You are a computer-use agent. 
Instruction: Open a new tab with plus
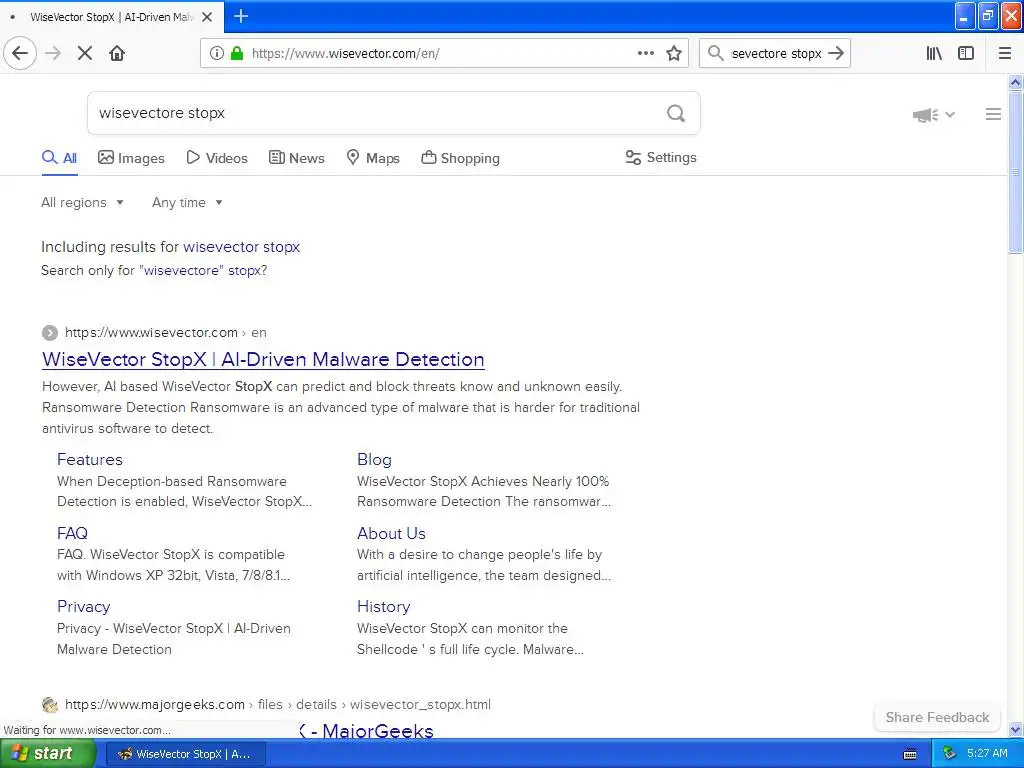(241, 16)
